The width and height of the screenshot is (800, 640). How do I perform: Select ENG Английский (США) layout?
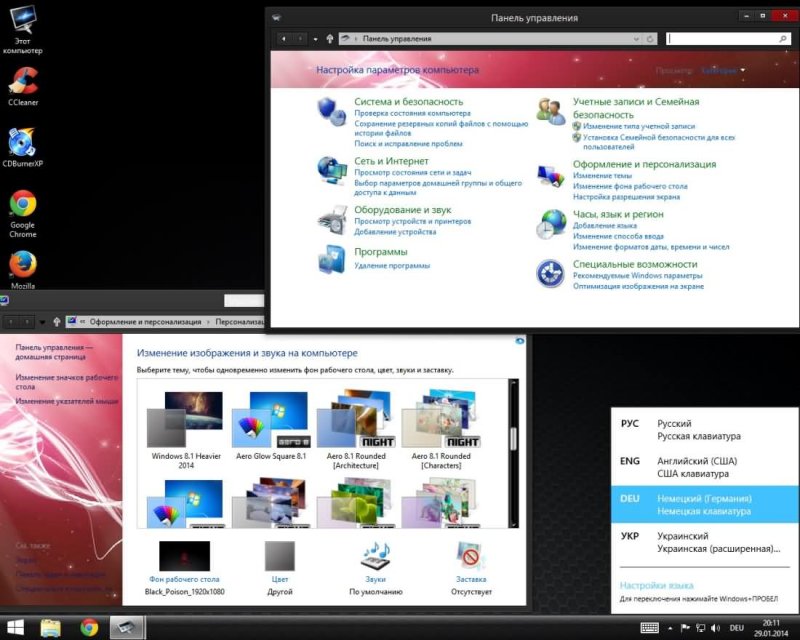[x=705, y=467]
